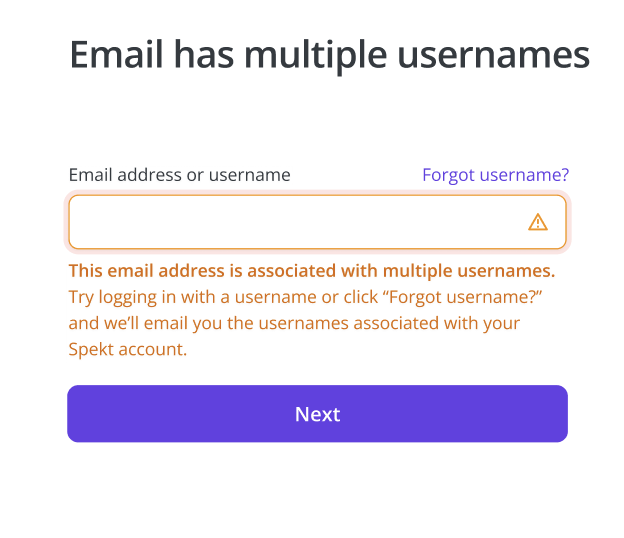
Task: Open username recovery via Forgot username?
Action: tap(495, 175)
